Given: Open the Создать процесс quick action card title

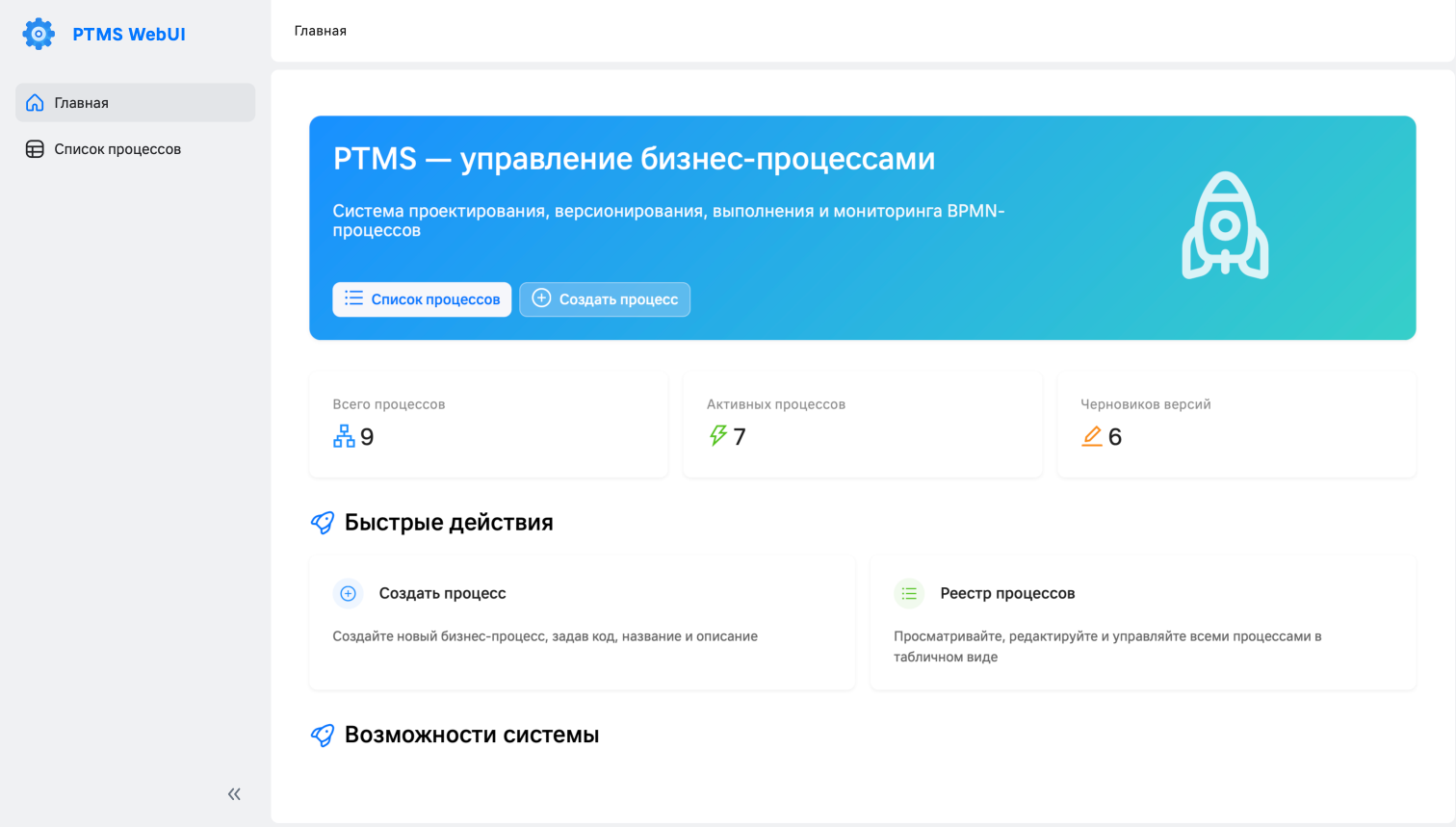Looking at the screenshot, I should 443,594.
